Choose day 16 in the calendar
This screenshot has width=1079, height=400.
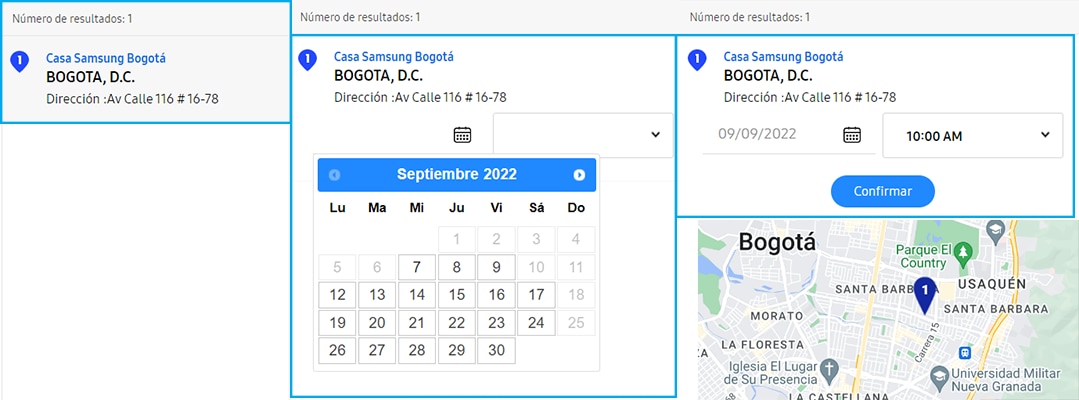click(496, 295)
